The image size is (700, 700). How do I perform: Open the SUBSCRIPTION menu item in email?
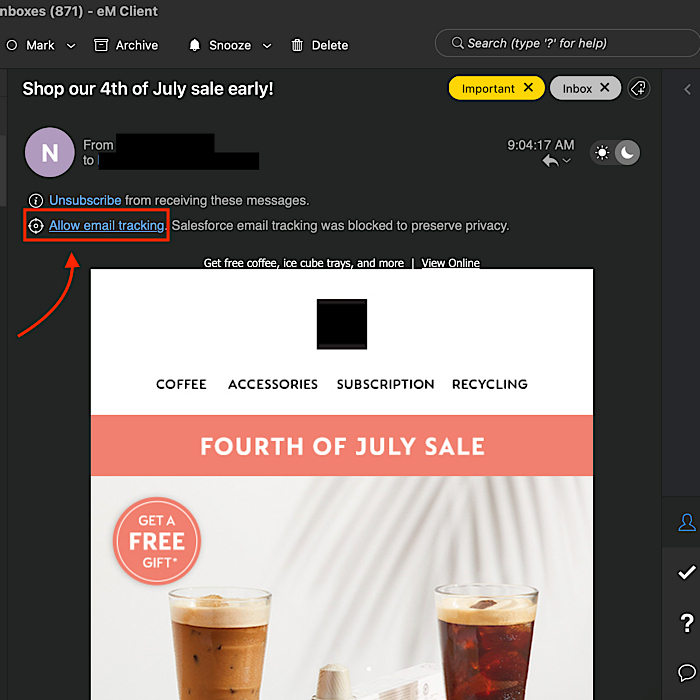(x=385, y=384)
